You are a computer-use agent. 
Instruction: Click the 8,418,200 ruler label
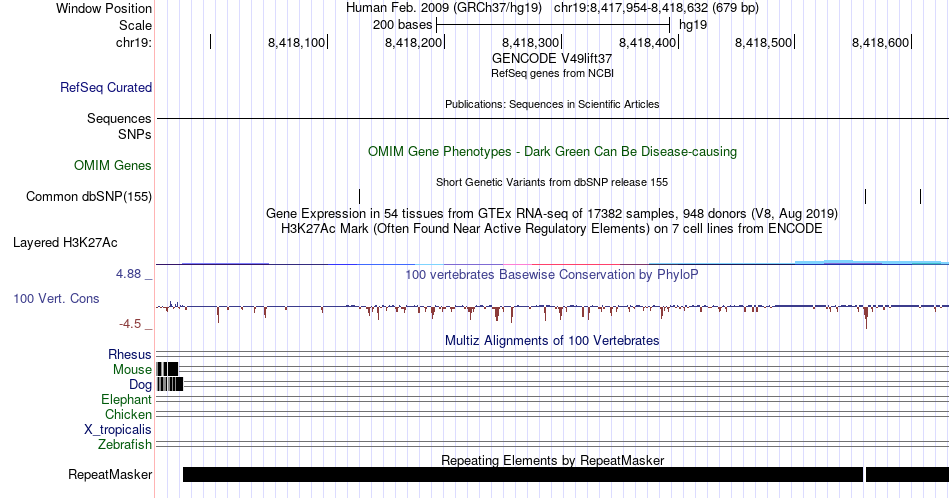[413, 42]
